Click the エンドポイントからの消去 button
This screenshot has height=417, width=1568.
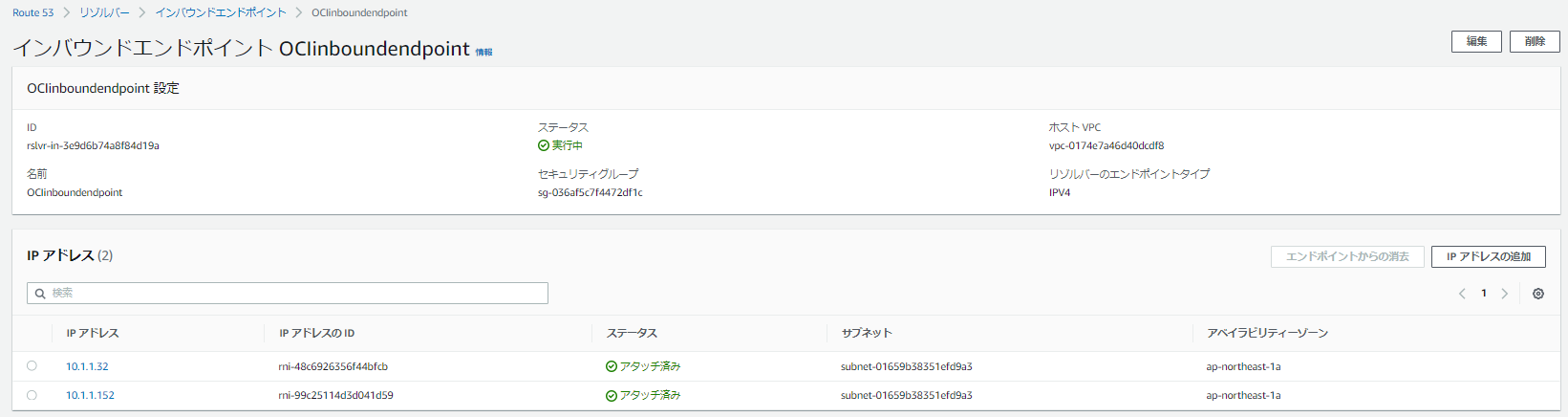[1347, 256]
